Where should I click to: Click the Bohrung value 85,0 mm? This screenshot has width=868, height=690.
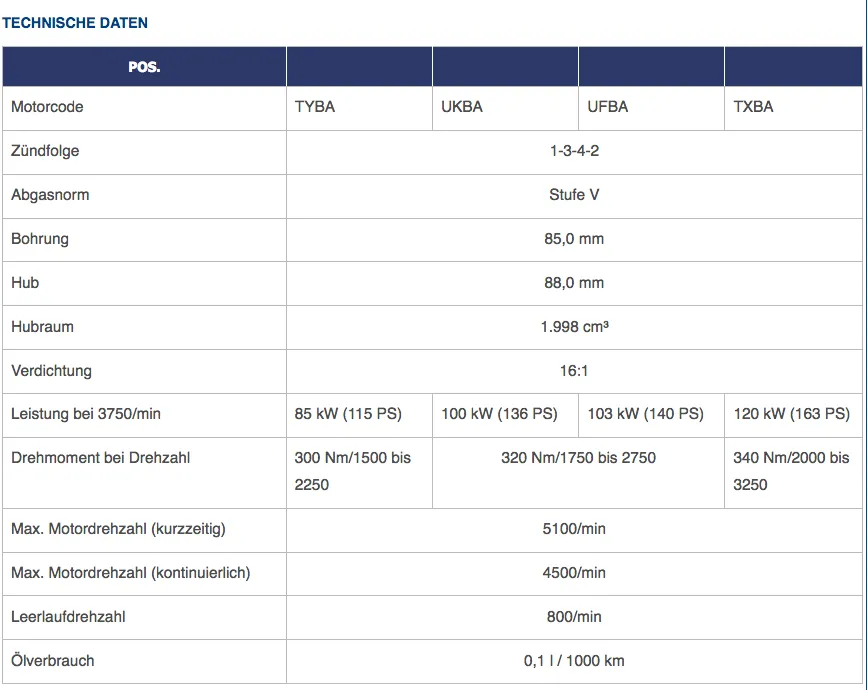[574, 239]
